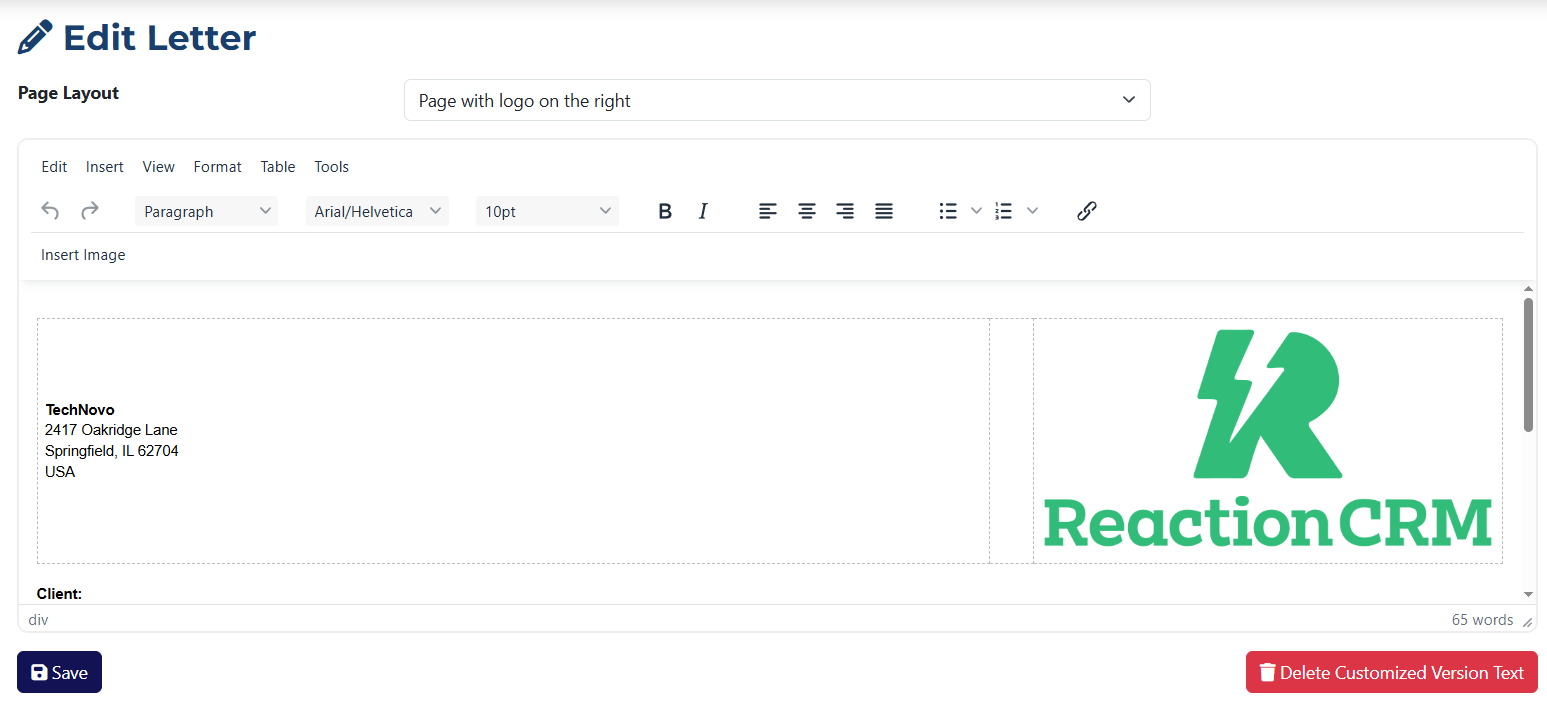Click the Undo icon
The width and height of the screenshot is (1547, 711).
pos(50,211)
